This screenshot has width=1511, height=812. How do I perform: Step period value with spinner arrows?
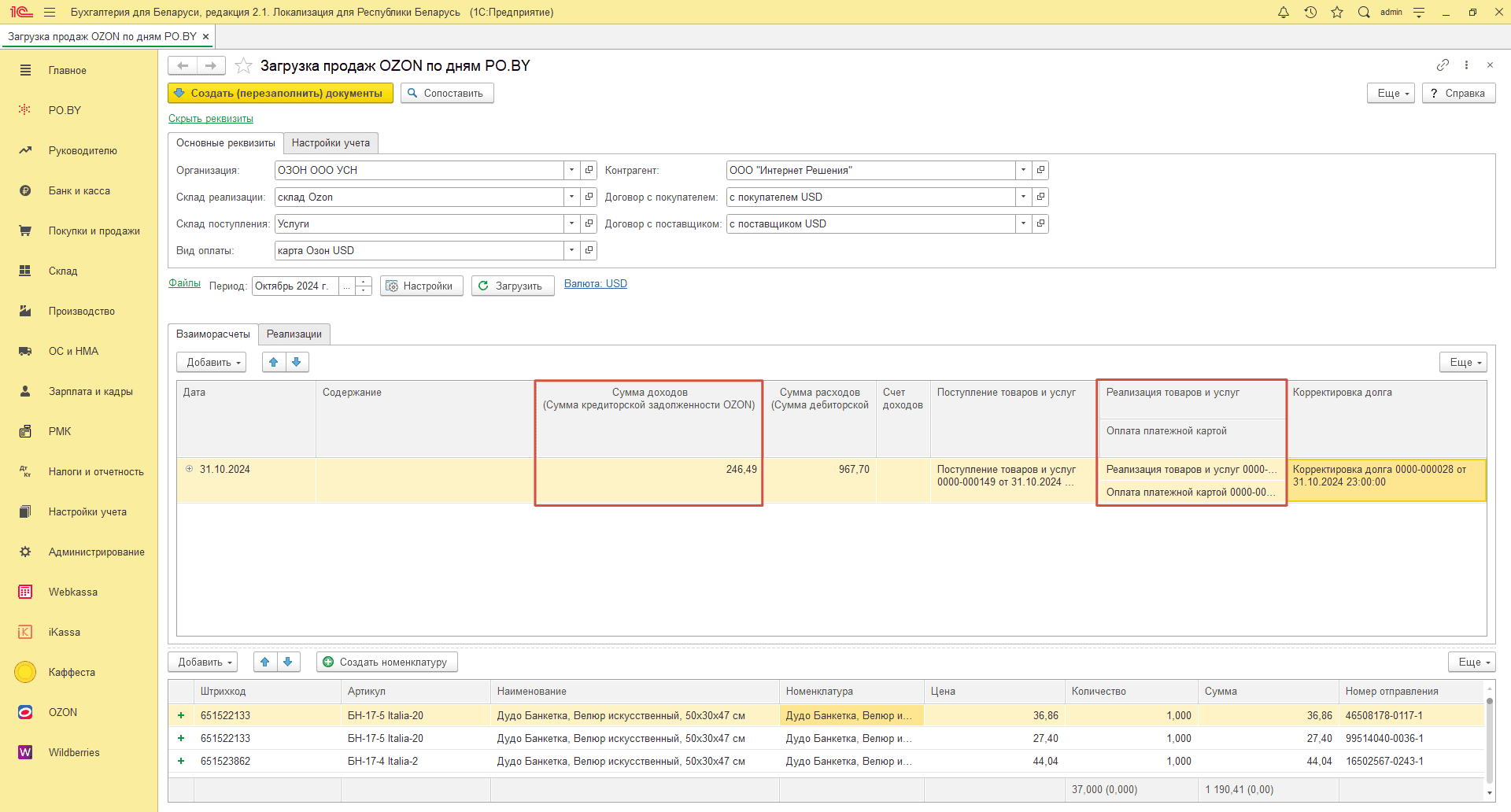tap(364, 286)
